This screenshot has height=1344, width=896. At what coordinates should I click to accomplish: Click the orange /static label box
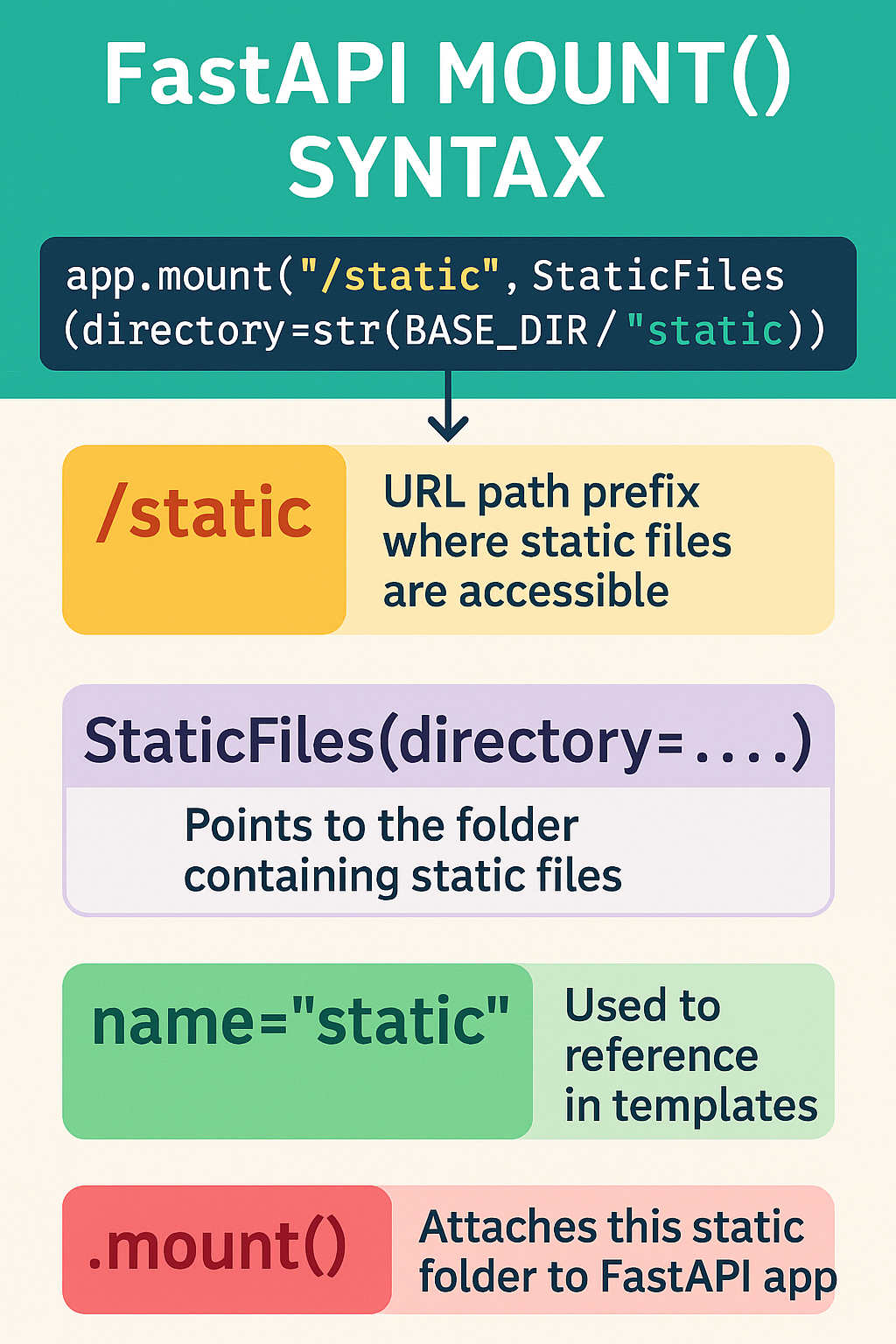coord(204,539)
